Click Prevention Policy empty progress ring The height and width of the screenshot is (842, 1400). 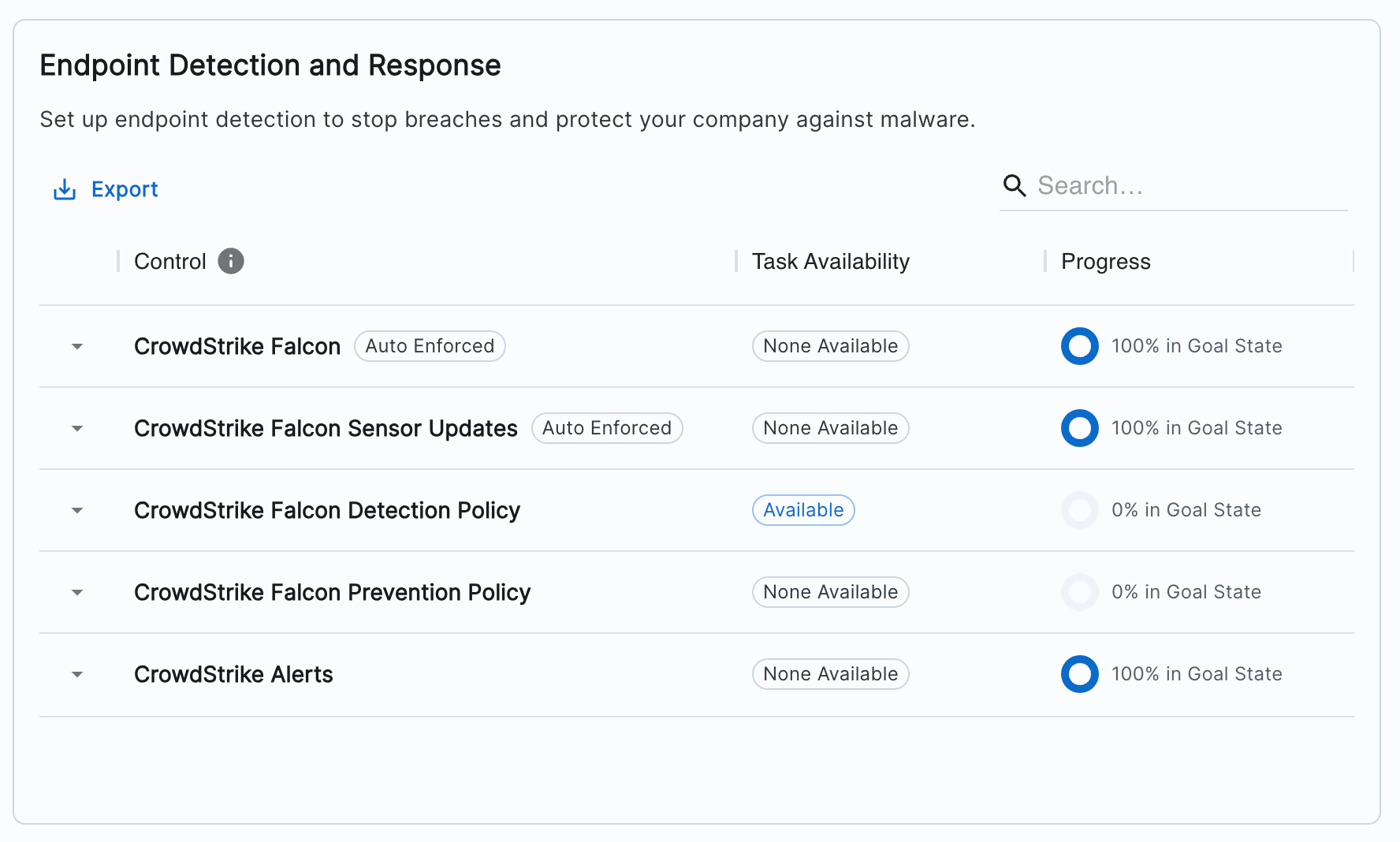pos(1079,592)
